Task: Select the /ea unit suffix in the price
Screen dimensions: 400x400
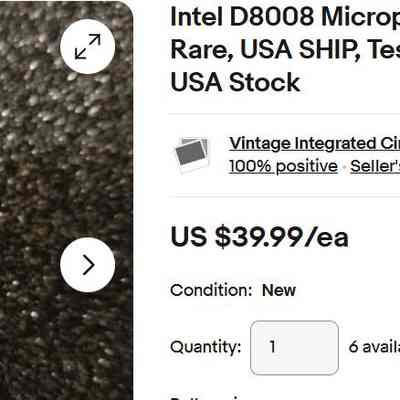Action: (x=326, y=237)
